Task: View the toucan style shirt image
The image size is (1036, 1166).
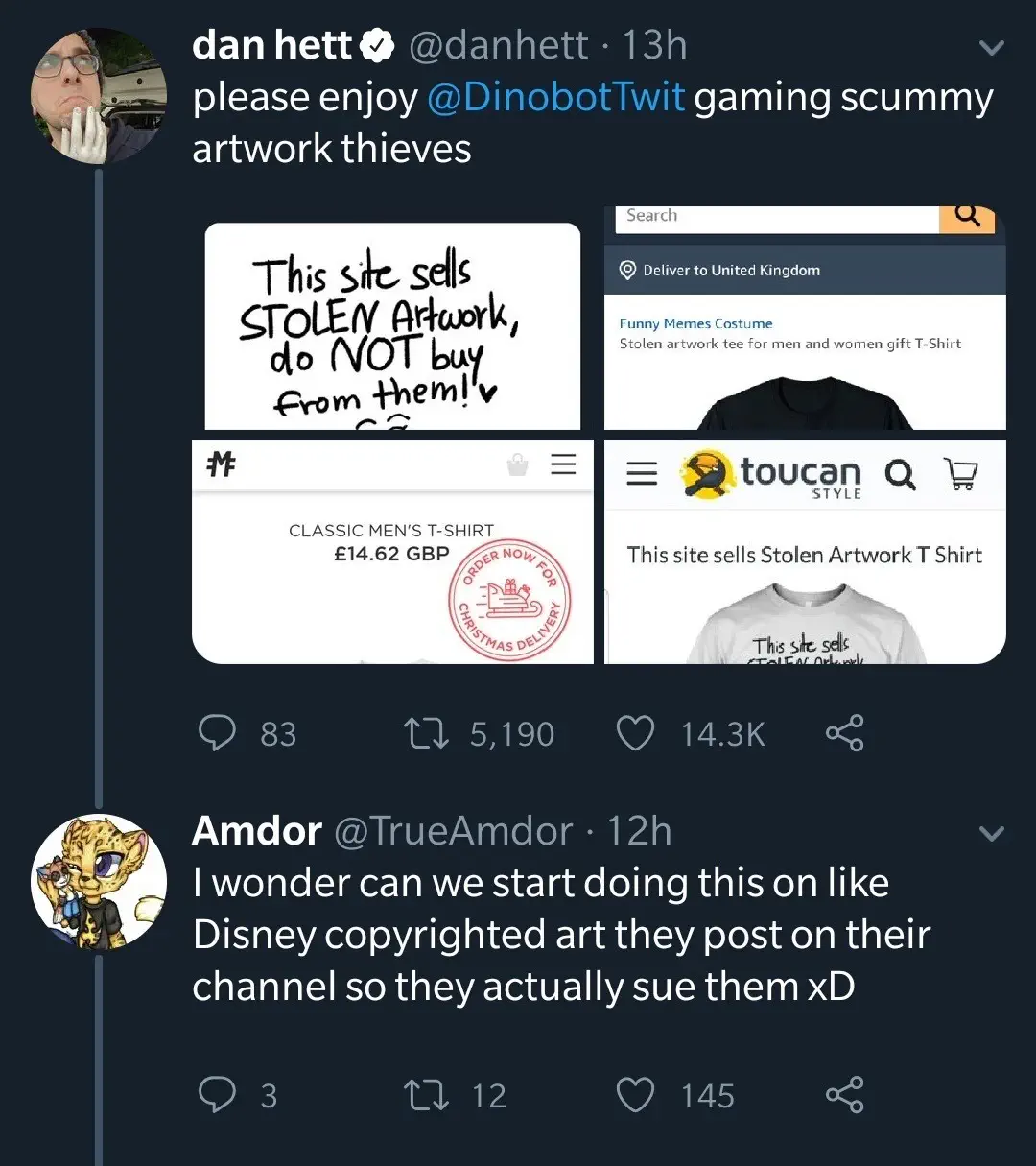Action: (805, 552)
